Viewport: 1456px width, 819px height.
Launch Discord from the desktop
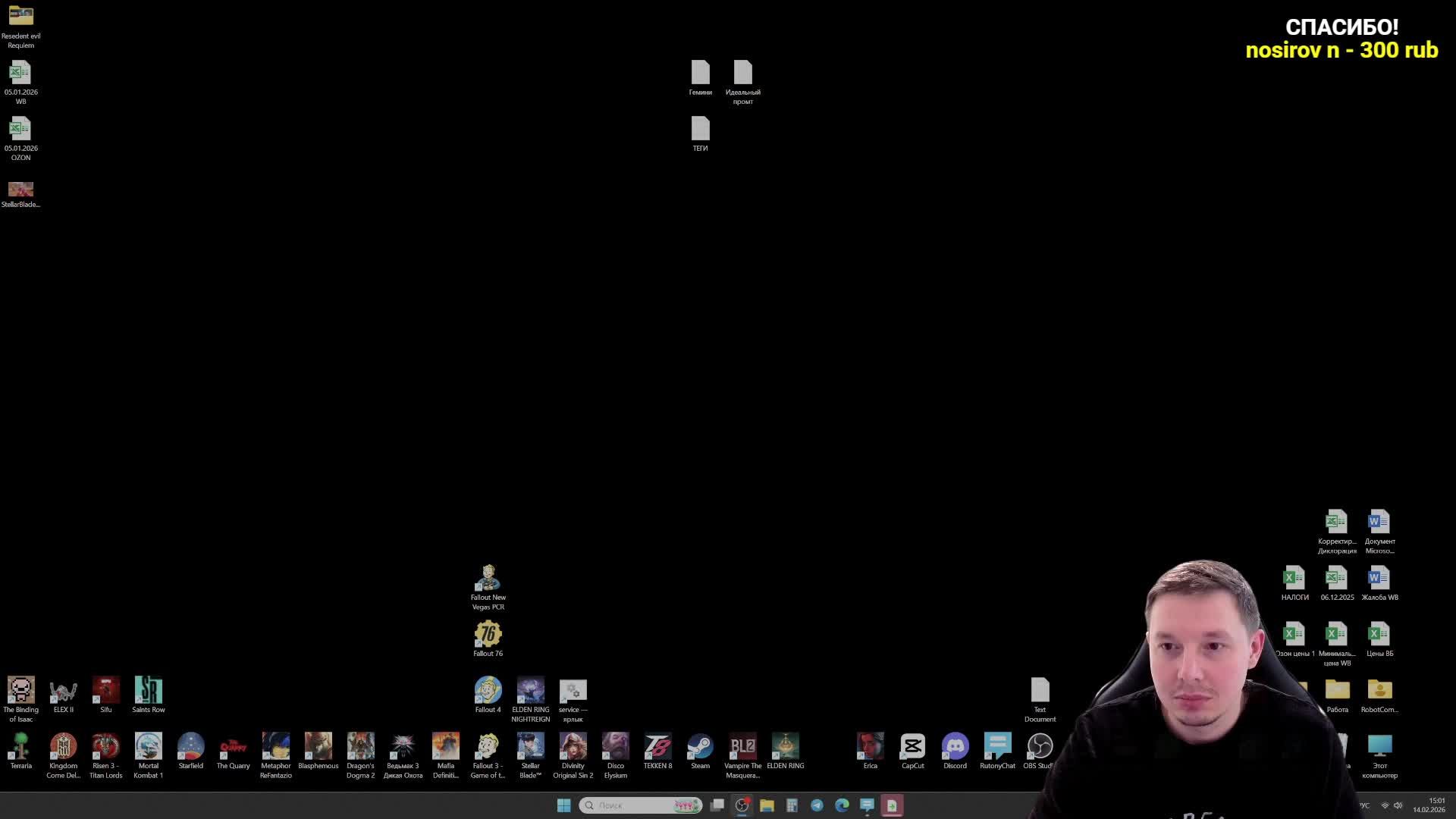[x=955, y=747]
